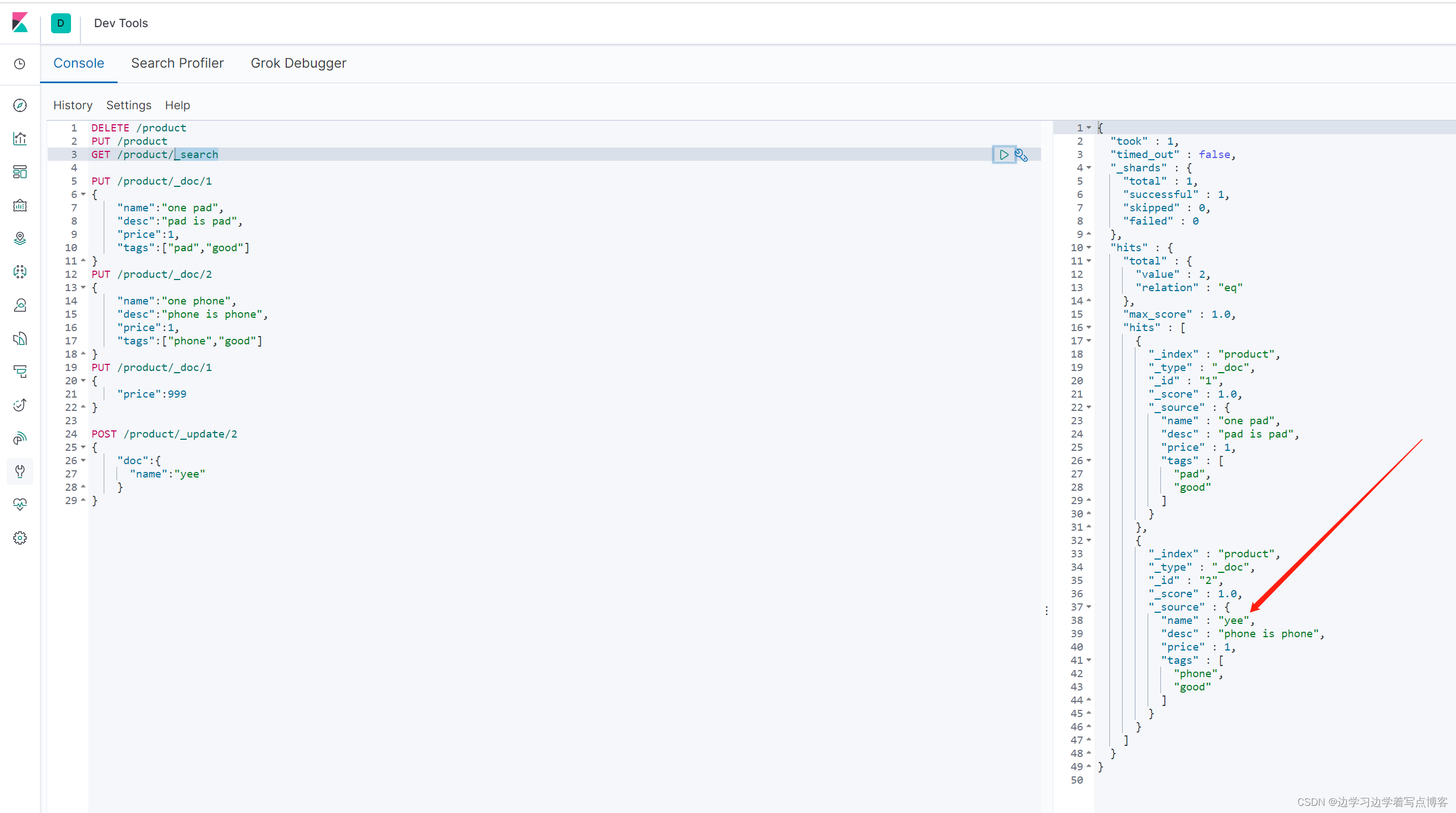This screenshot has width=1456, height=813.
Task: Collapse the code block at line 6
Action: 83,194
